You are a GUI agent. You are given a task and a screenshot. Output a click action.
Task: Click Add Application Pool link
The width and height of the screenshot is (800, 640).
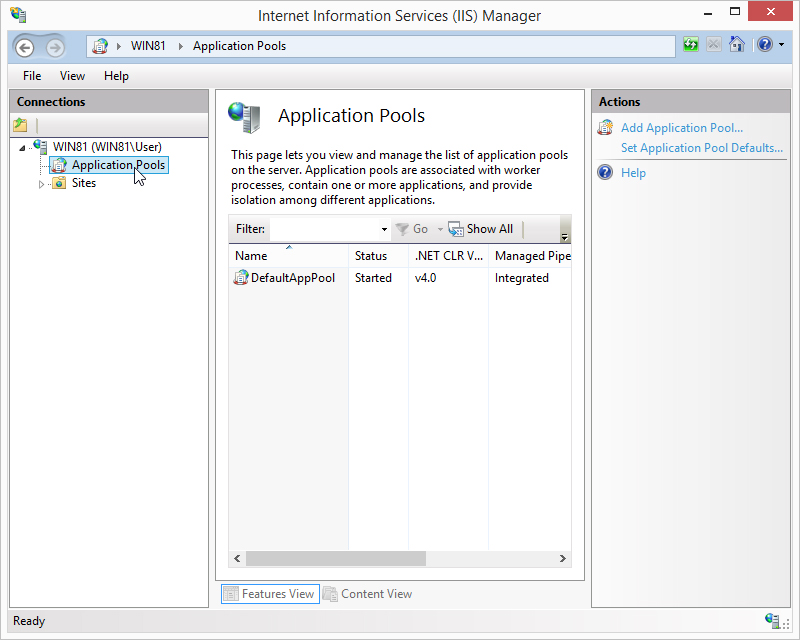[682, 128]
